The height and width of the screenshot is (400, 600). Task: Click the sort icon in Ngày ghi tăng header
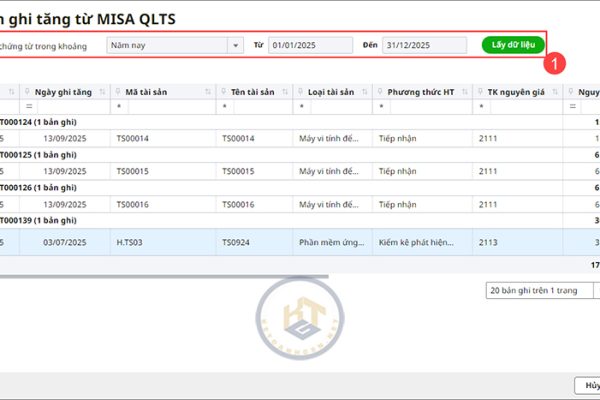[102, 92]
